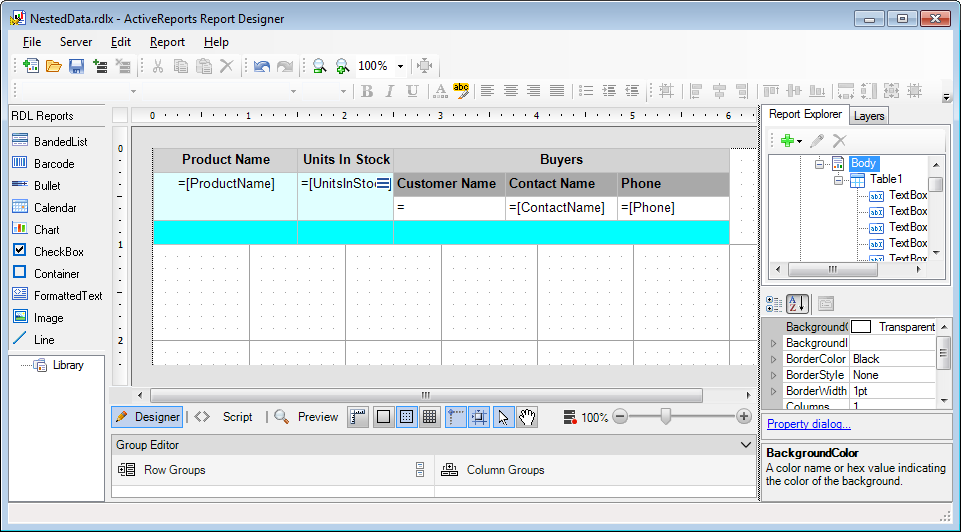
Task: Increase zoom with the plus button
Action: click(x=744, y=417)
